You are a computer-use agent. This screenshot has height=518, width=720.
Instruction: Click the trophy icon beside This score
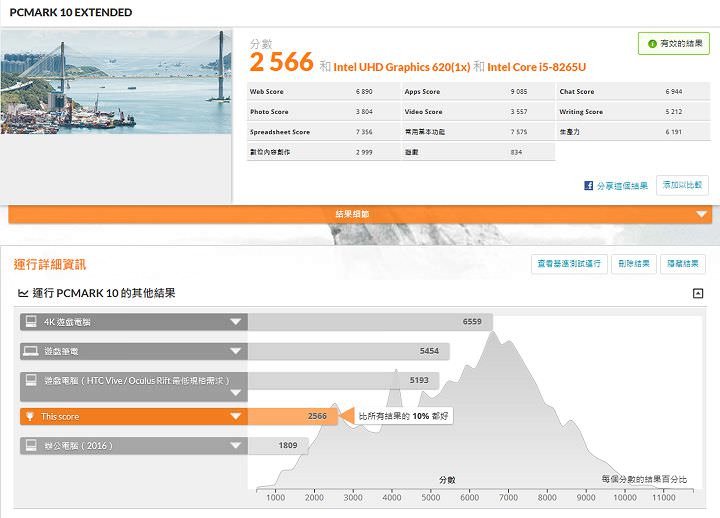pos(30,416)
